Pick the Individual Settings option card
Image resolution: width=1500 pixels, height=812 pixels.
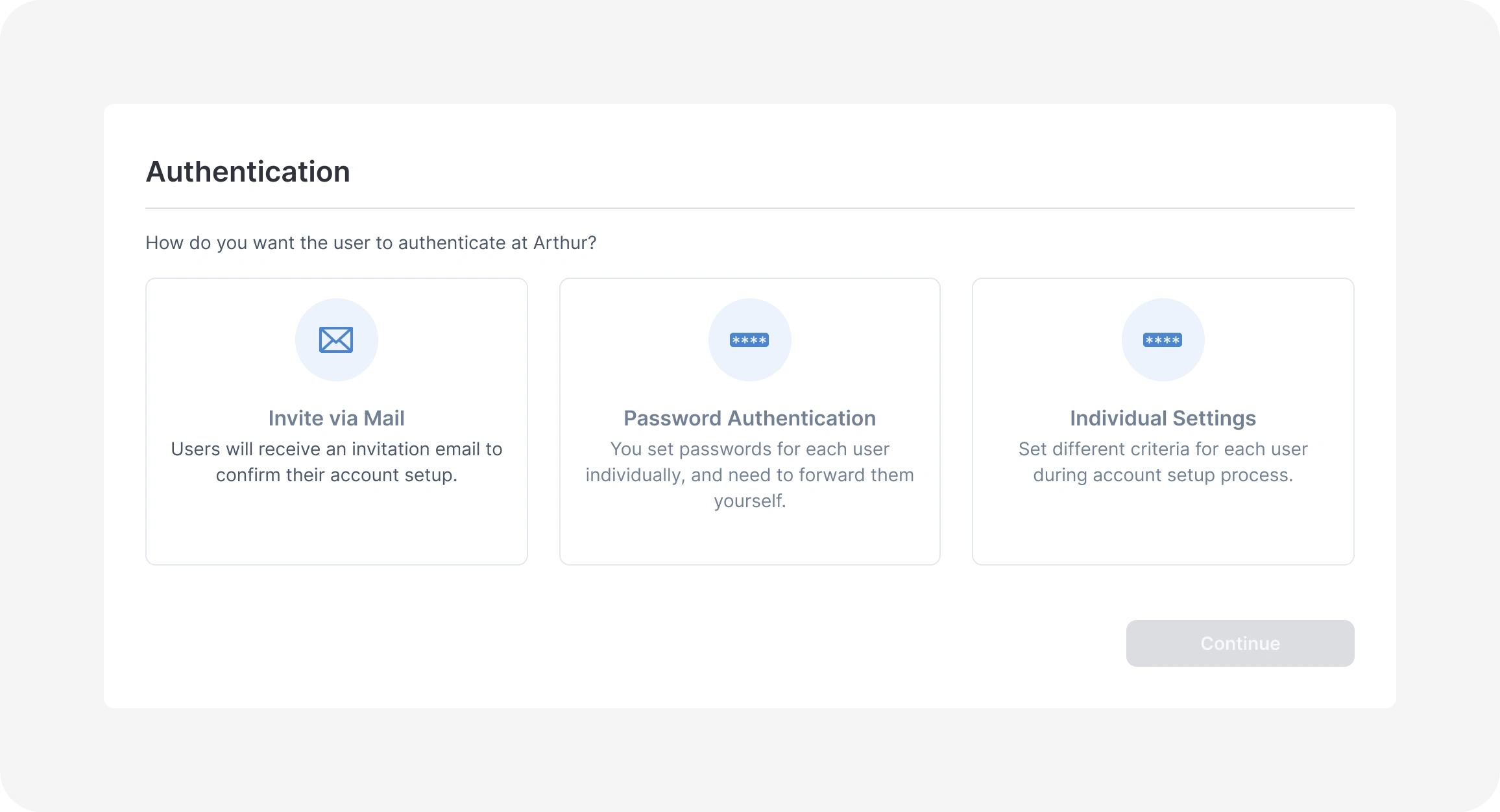(1163, 422)
